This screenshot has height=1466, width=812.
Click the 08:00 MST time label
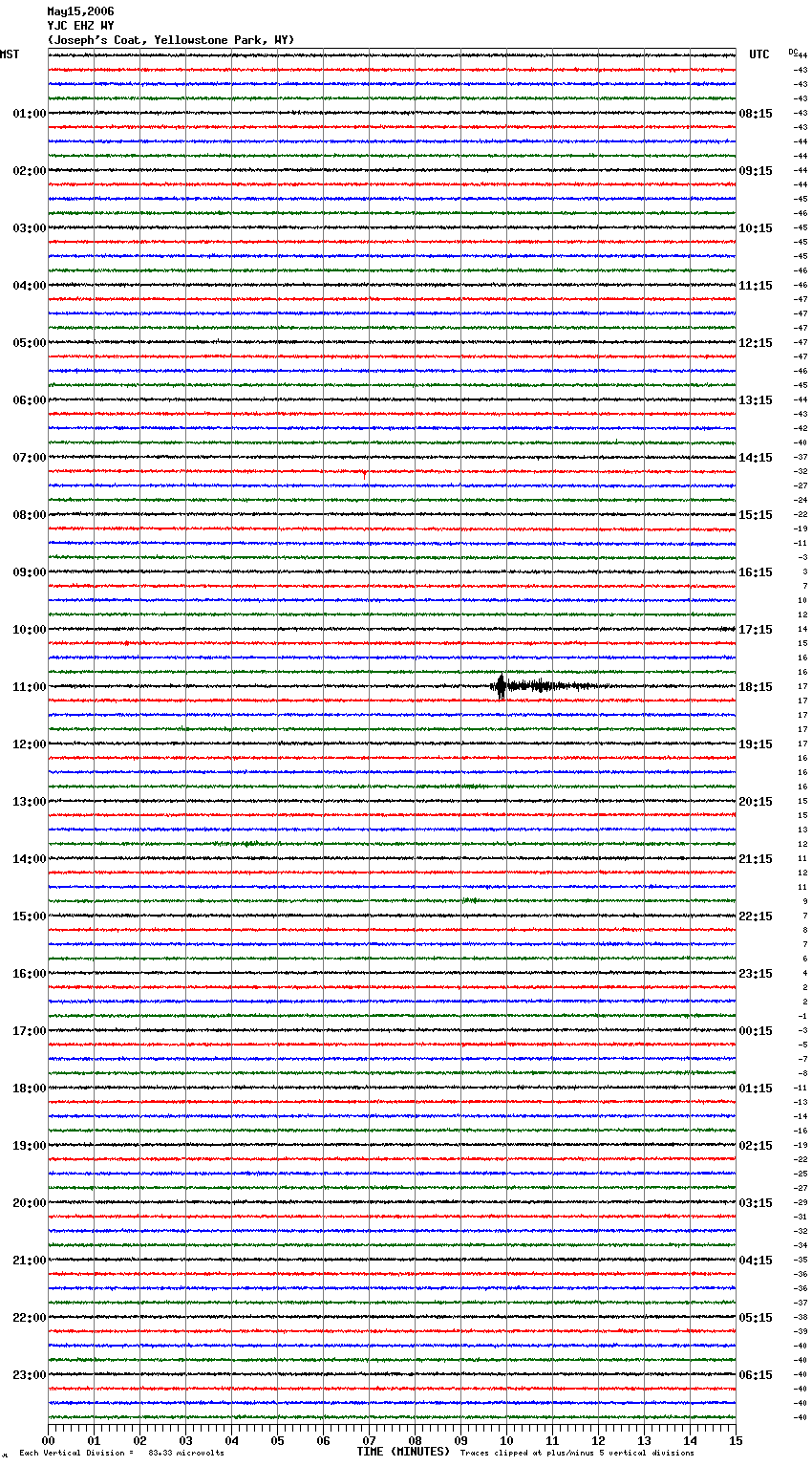click(x=30, y=515)
